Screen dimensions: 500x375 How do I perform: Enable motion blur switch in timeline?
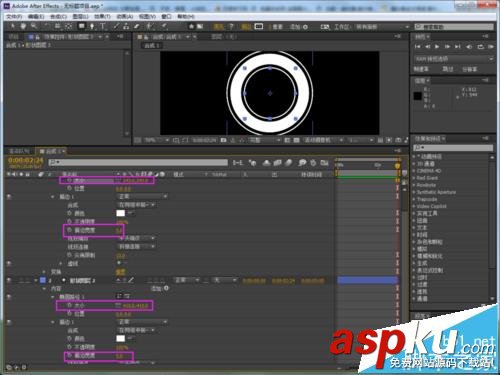[x=289, y=163]
